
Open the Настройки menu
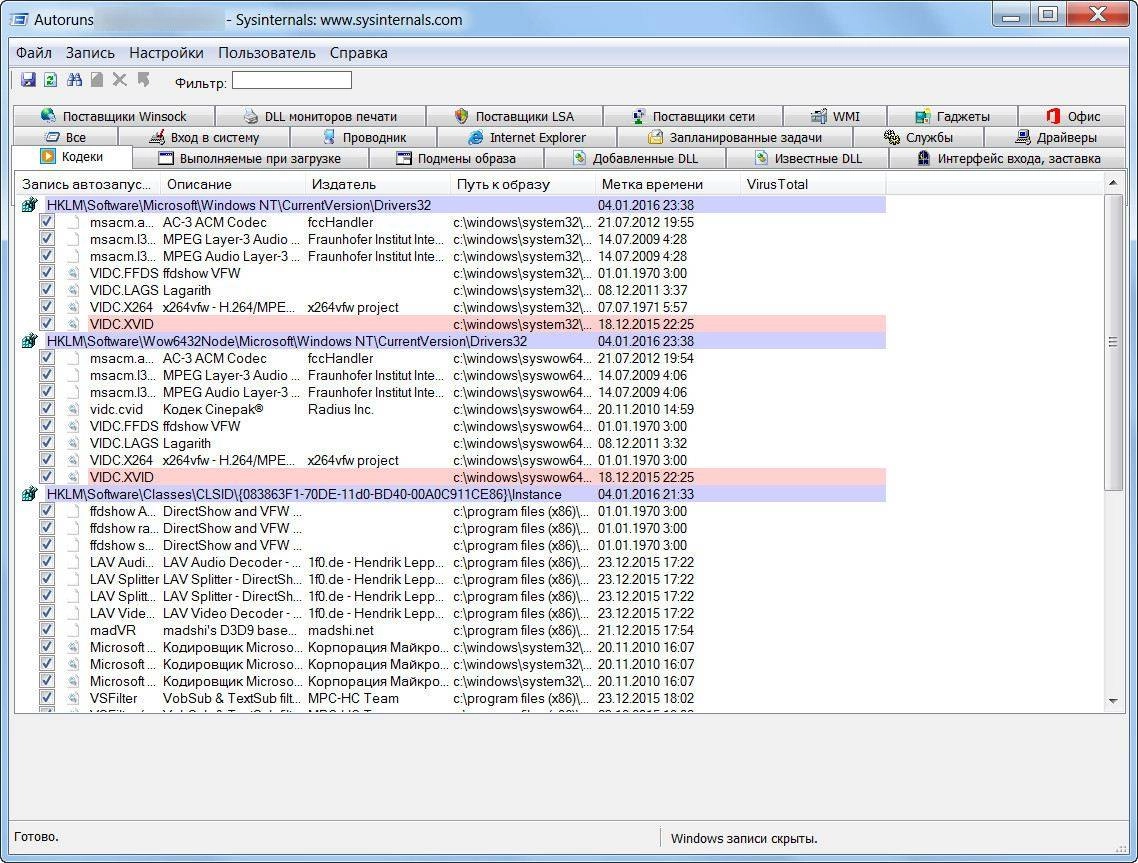[x=166, y=53]
